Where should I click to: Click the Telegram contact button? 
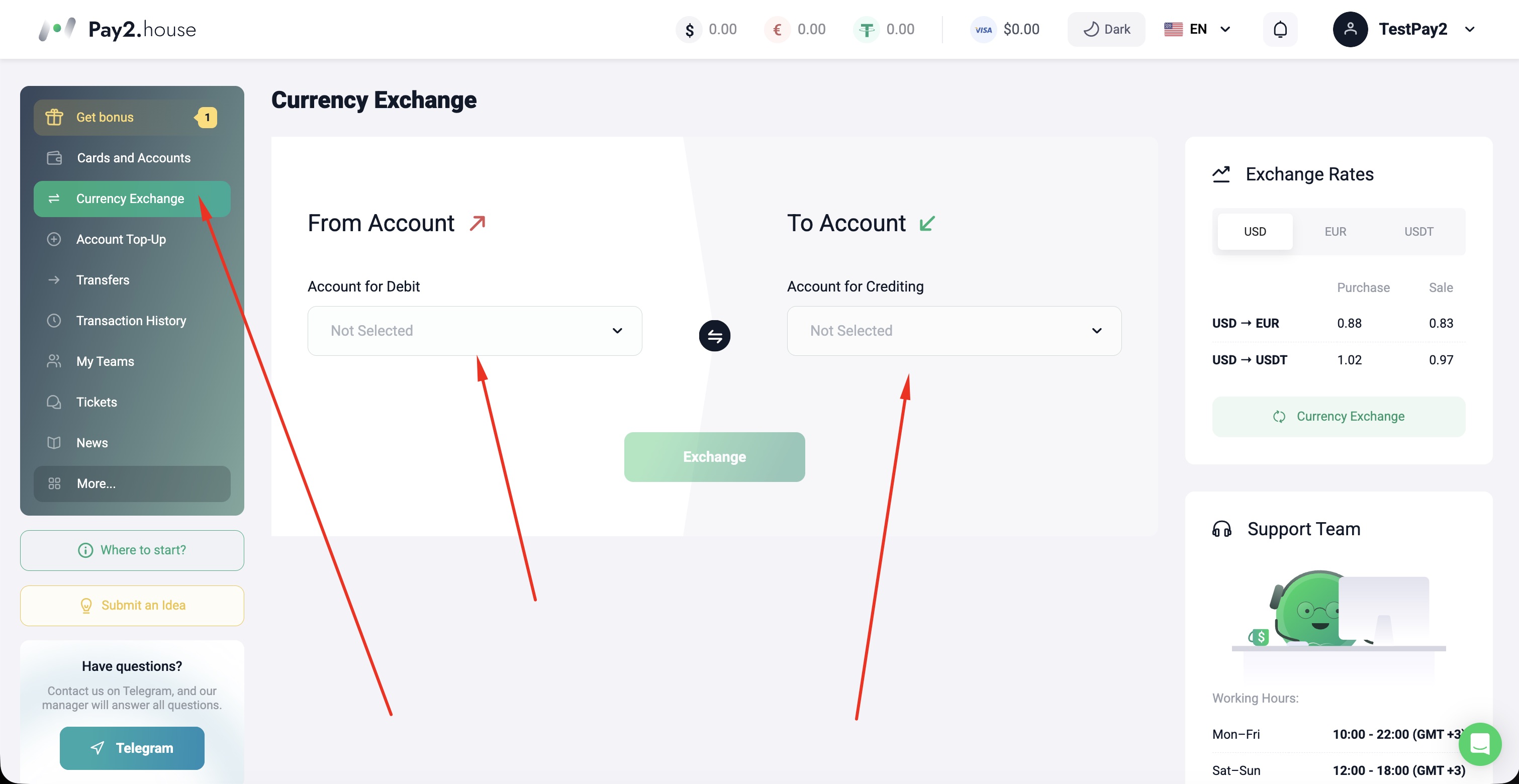click(x=132, y=748)
